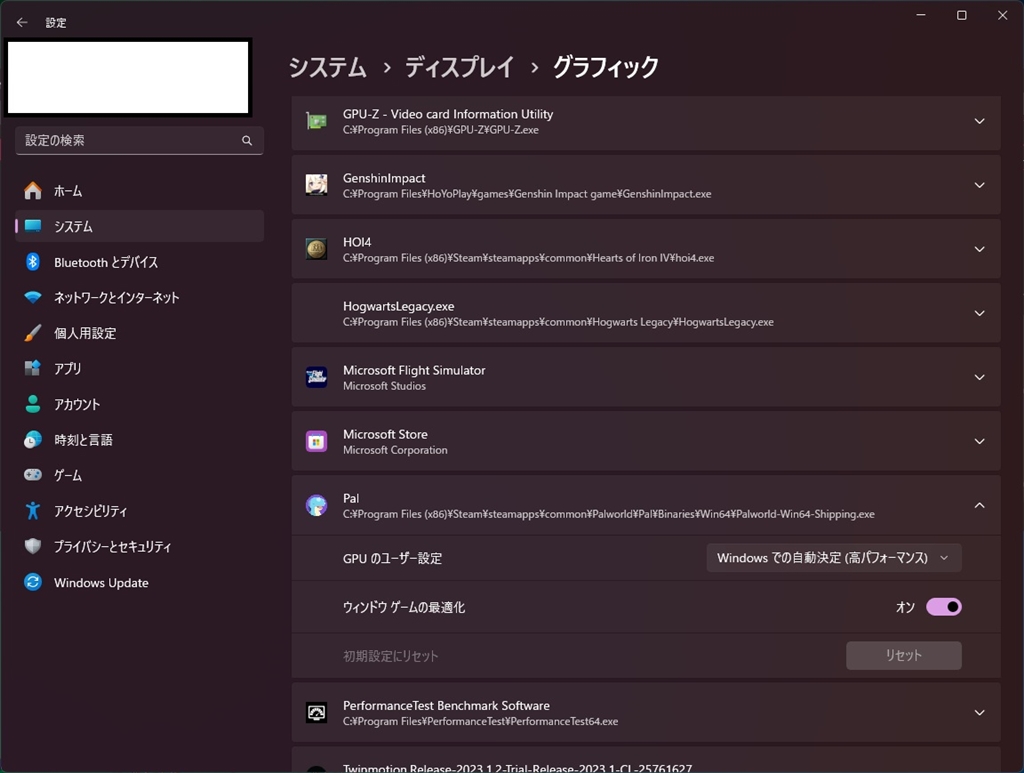This screenshot has width=1024, height=773.
Task: Click the GenshinImpact app icon
Action: (317, 185)
